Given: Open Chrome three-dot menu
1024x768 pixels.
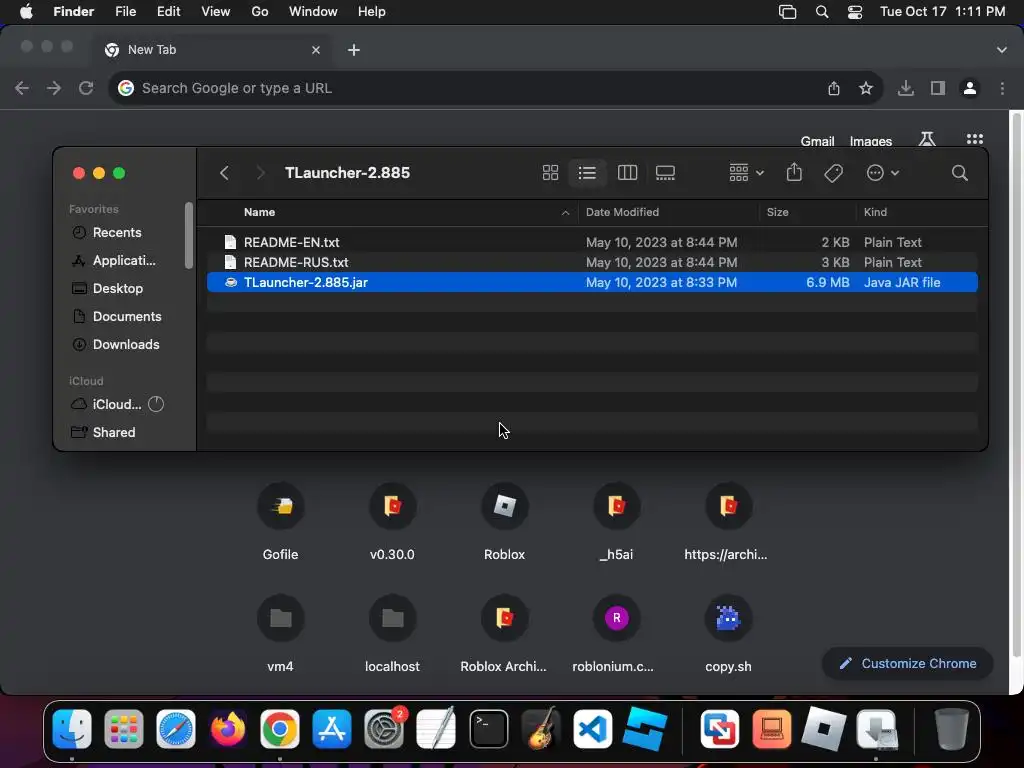Looking at the screenshot, I should coord(1002,88).
